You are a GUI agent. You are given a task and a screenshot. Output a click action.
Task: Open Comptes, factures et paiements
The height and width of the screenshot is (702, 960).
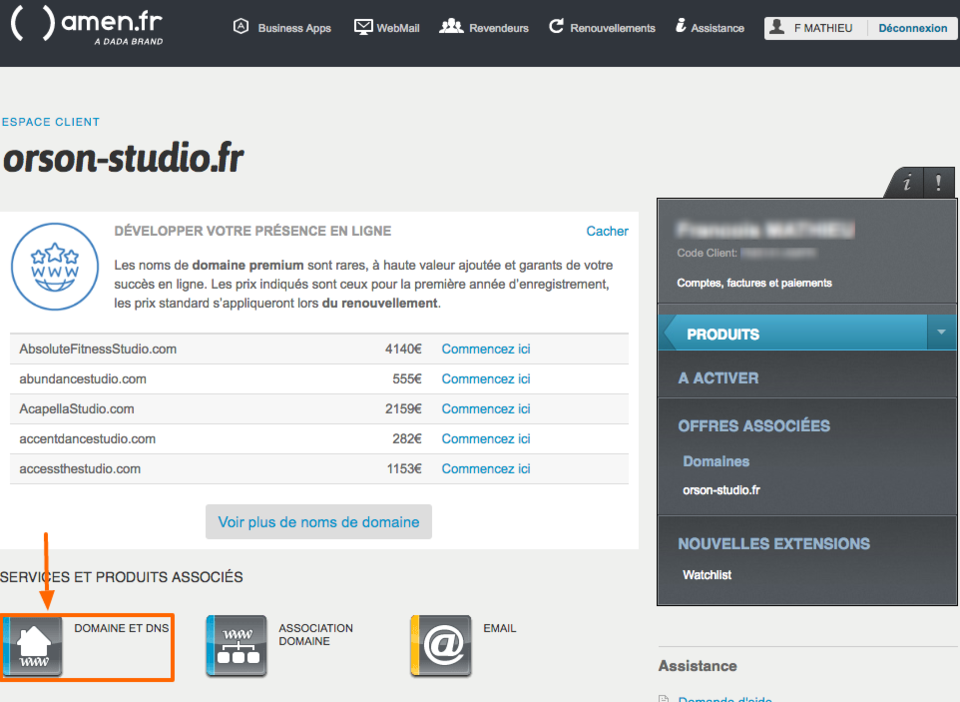pos(754,283)
